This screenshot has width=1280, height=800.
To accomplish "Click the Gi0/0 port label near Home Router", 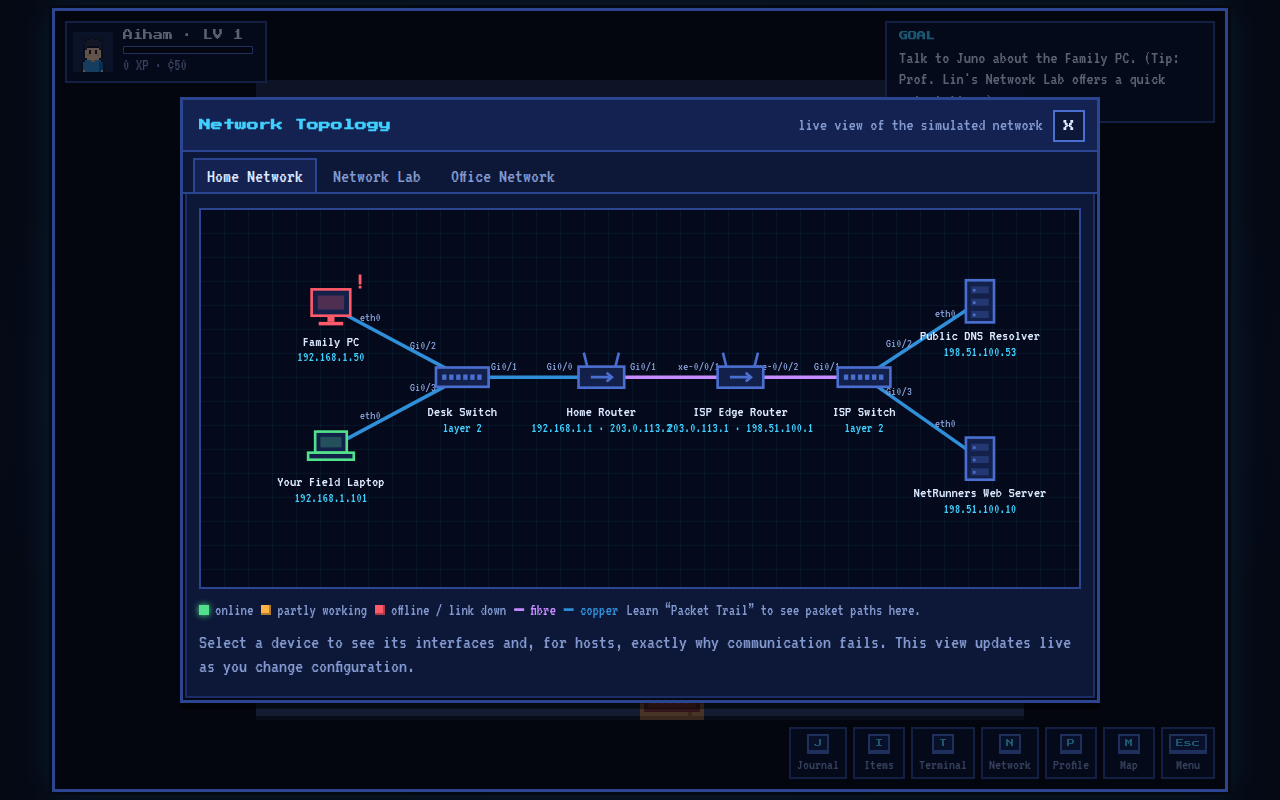I will click(560, 367).
